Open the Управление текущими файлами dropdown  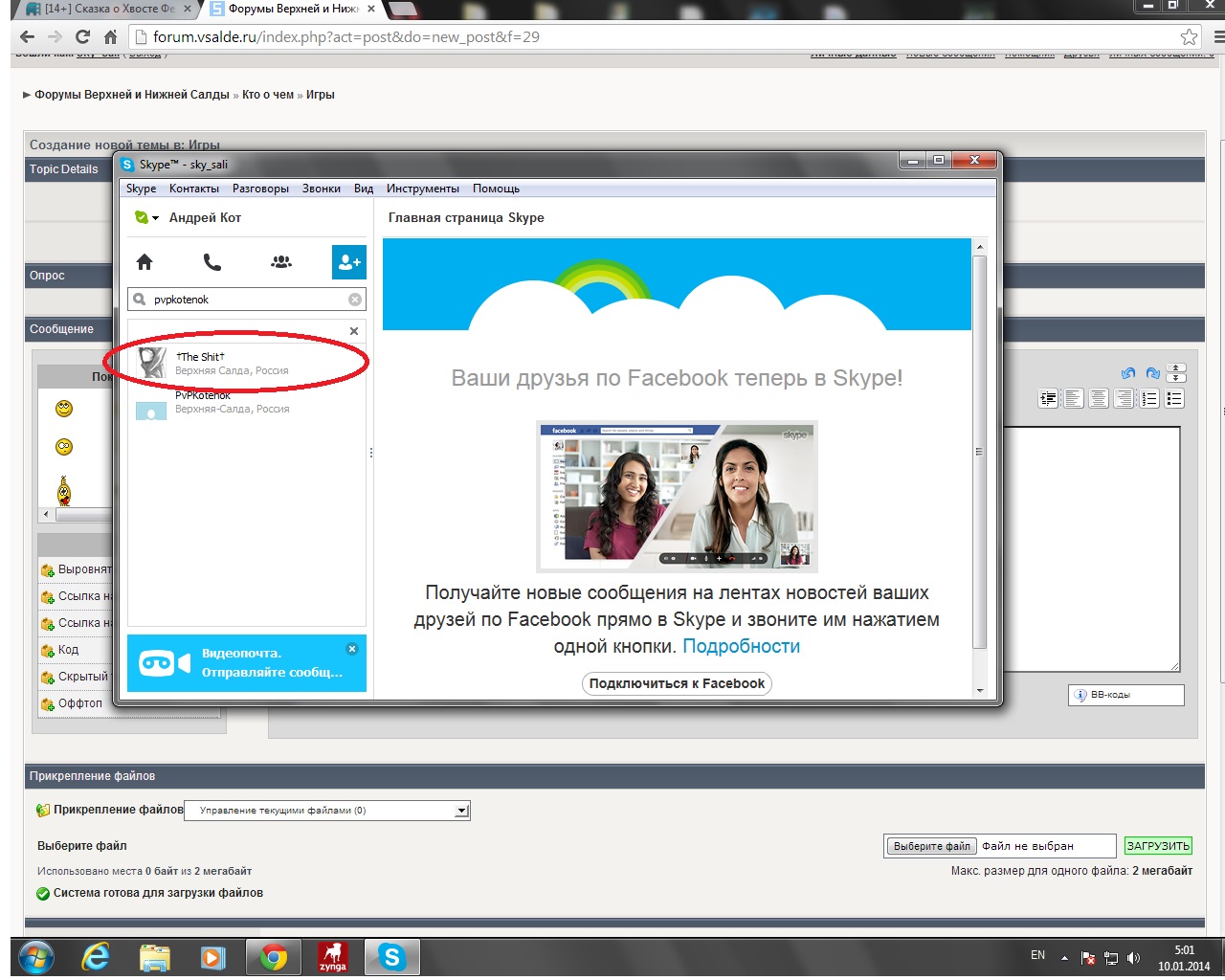pos(461,811)
